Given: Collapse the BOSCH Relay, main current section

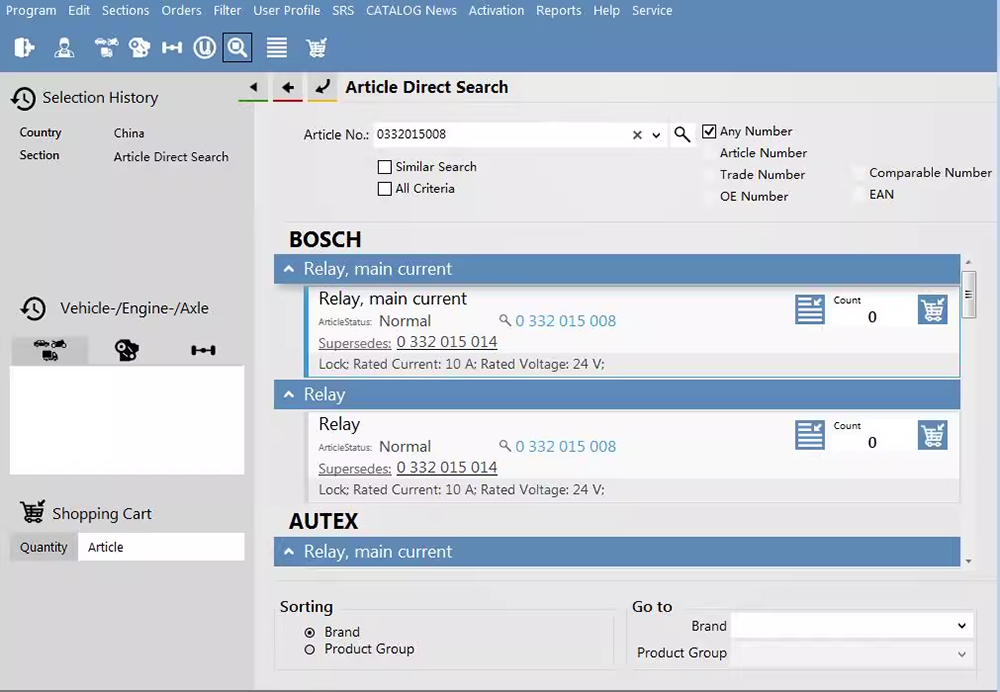Looking at the screenshot, I should tap(289, 269).
